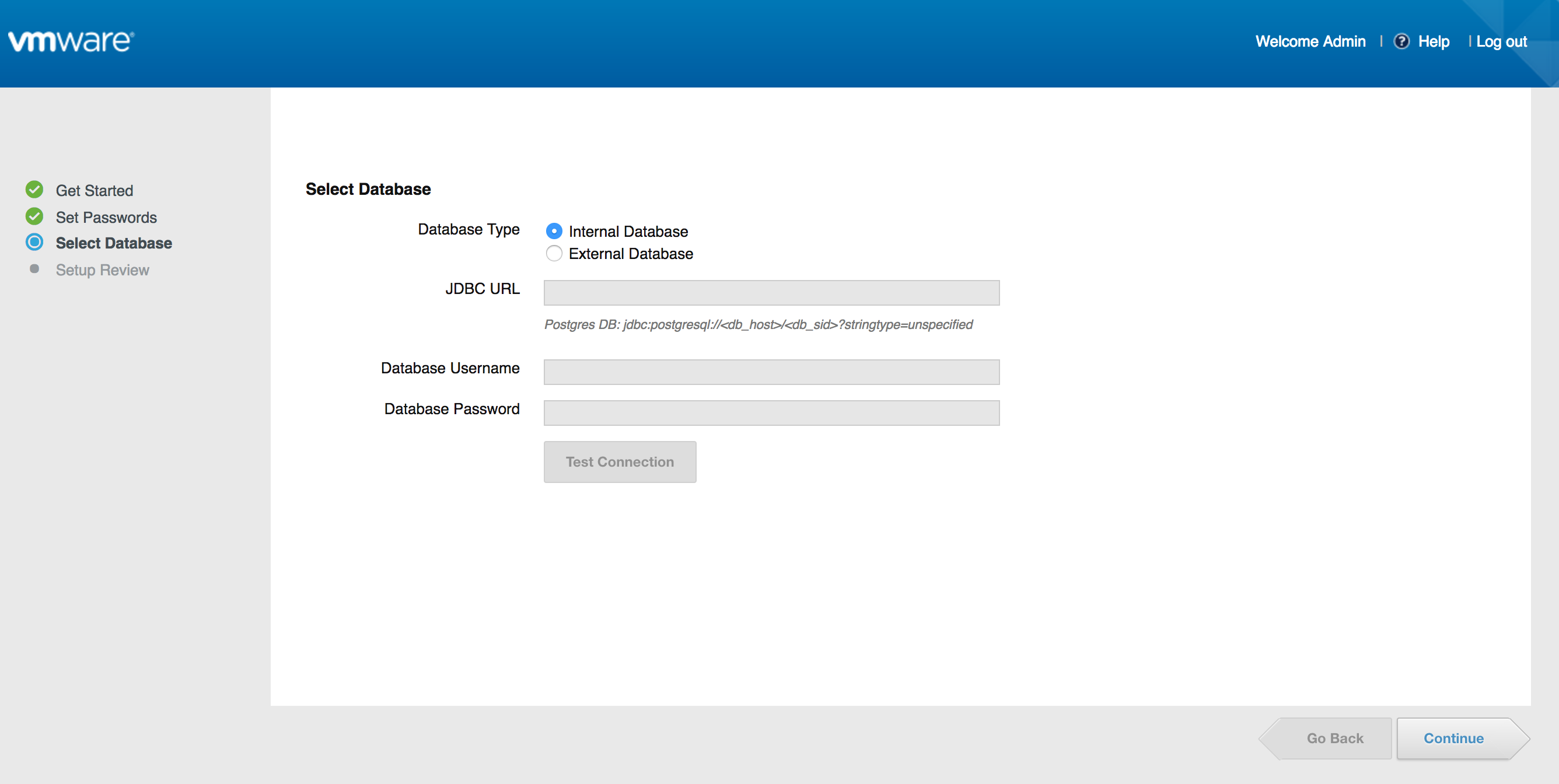The image size is (1559, 784).
Task: Jump to the Setup Review step
Action: point(102,270)
